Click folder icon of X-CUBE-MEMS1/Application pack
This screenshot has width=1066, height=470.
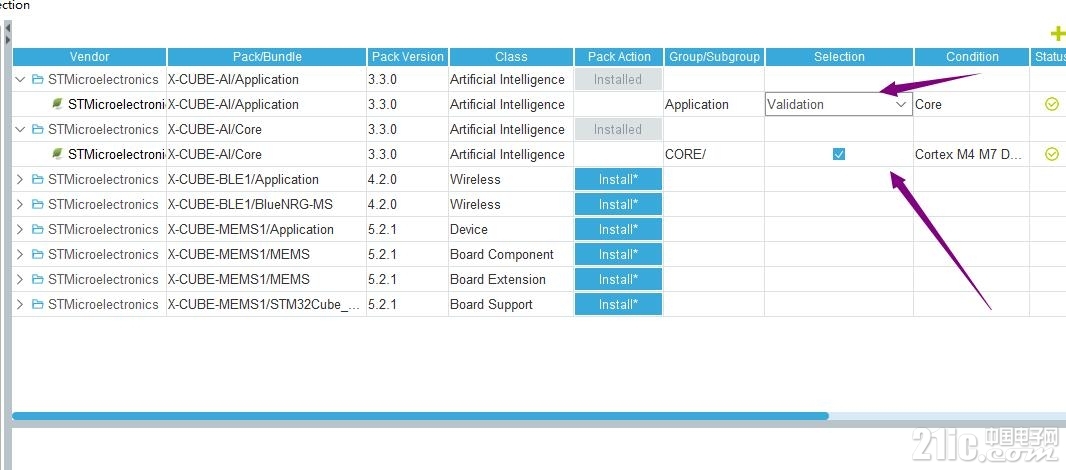(37, 229)
